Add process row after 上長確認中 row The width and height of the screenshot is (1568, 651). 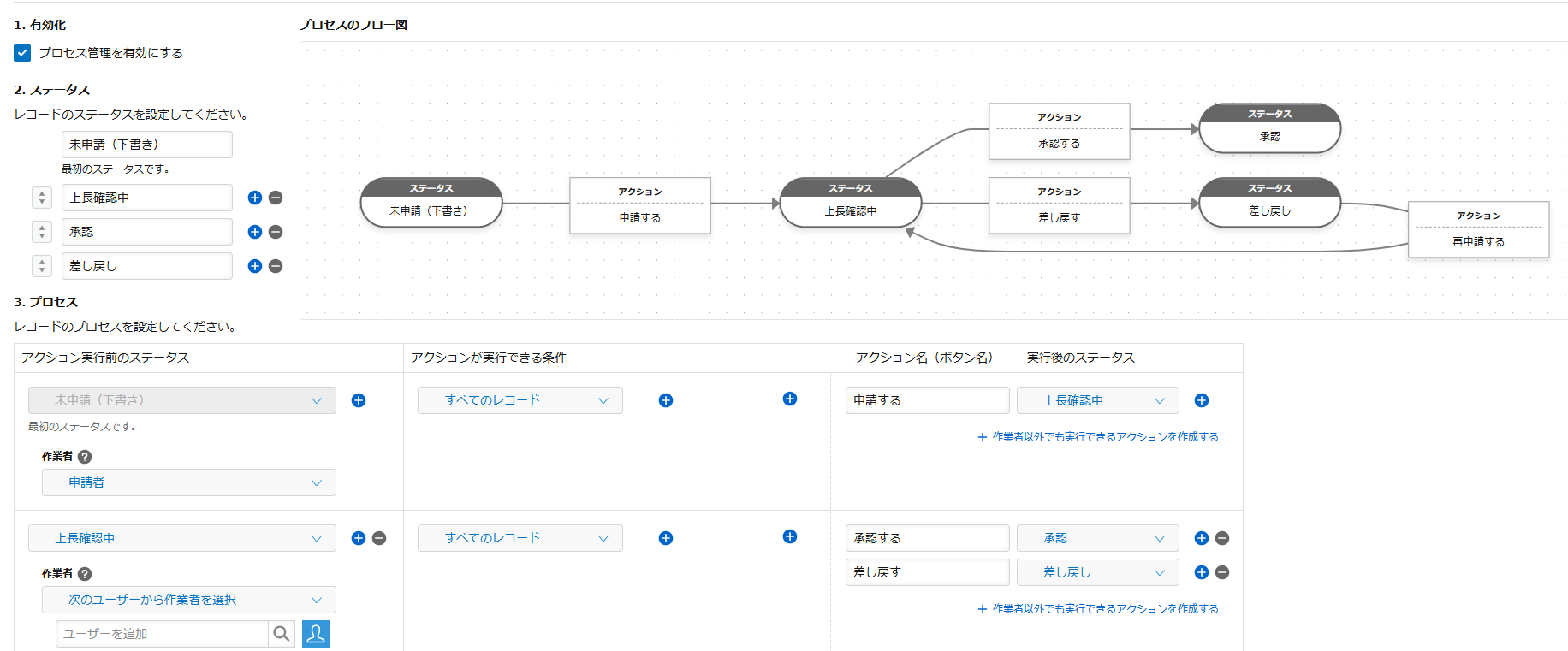(x=359, y=538)
